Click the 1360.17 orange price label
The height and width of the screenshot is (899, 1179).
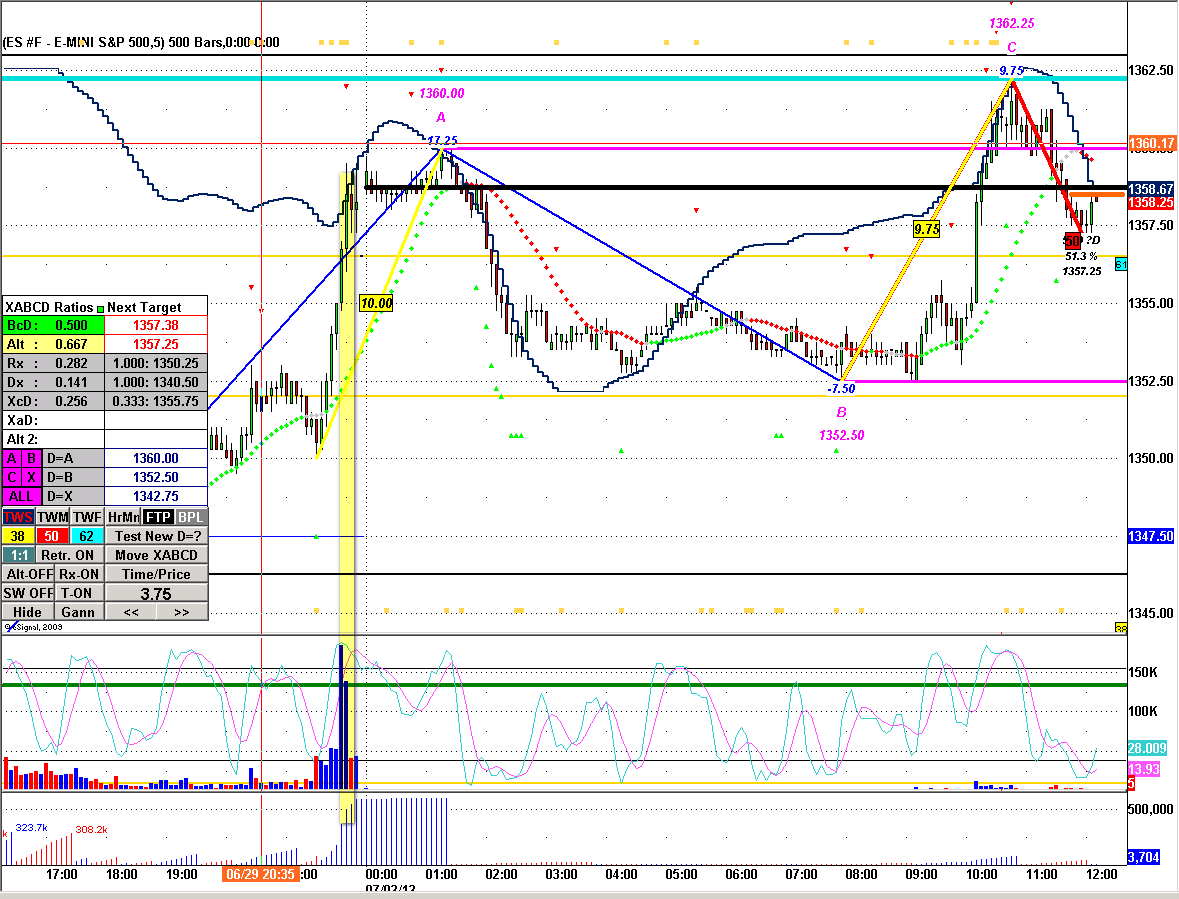tap(1151, 143)
